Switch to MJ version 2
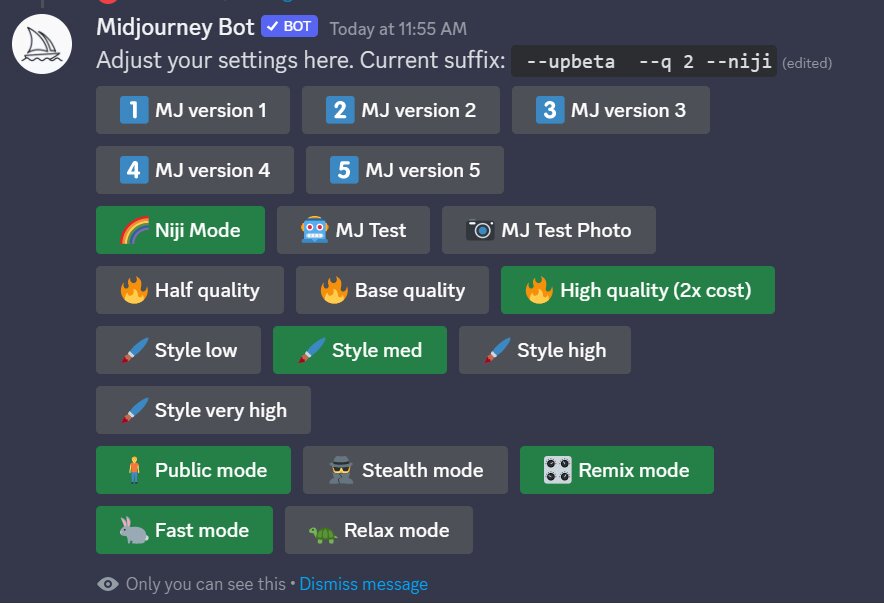Screen dimensions: 884x603 (400, 110)
